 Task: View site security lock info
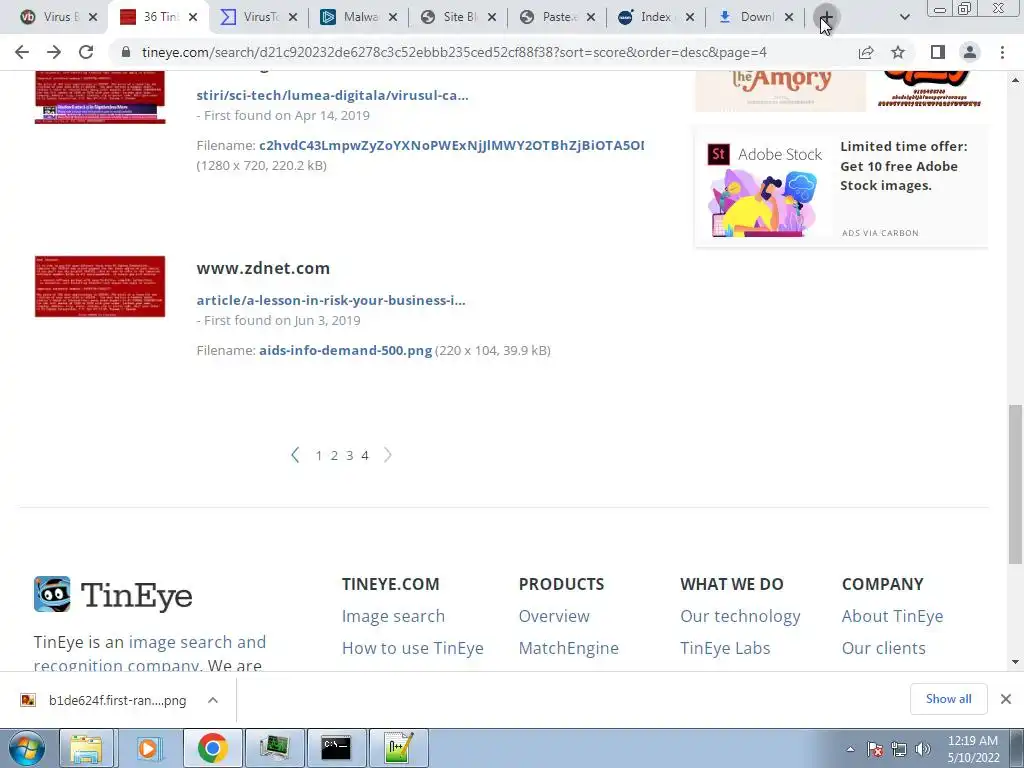126,52
